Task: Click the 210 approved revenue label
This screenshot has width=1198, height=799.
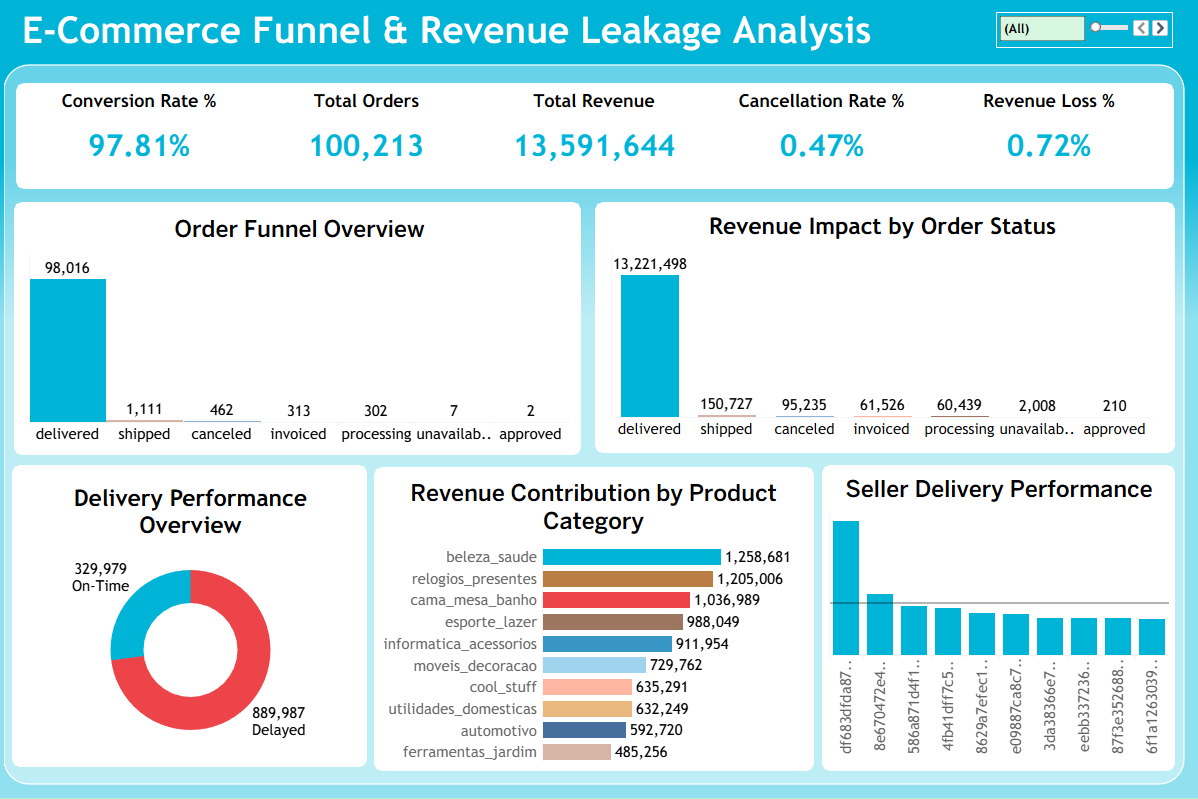Action: point(1115,406)
